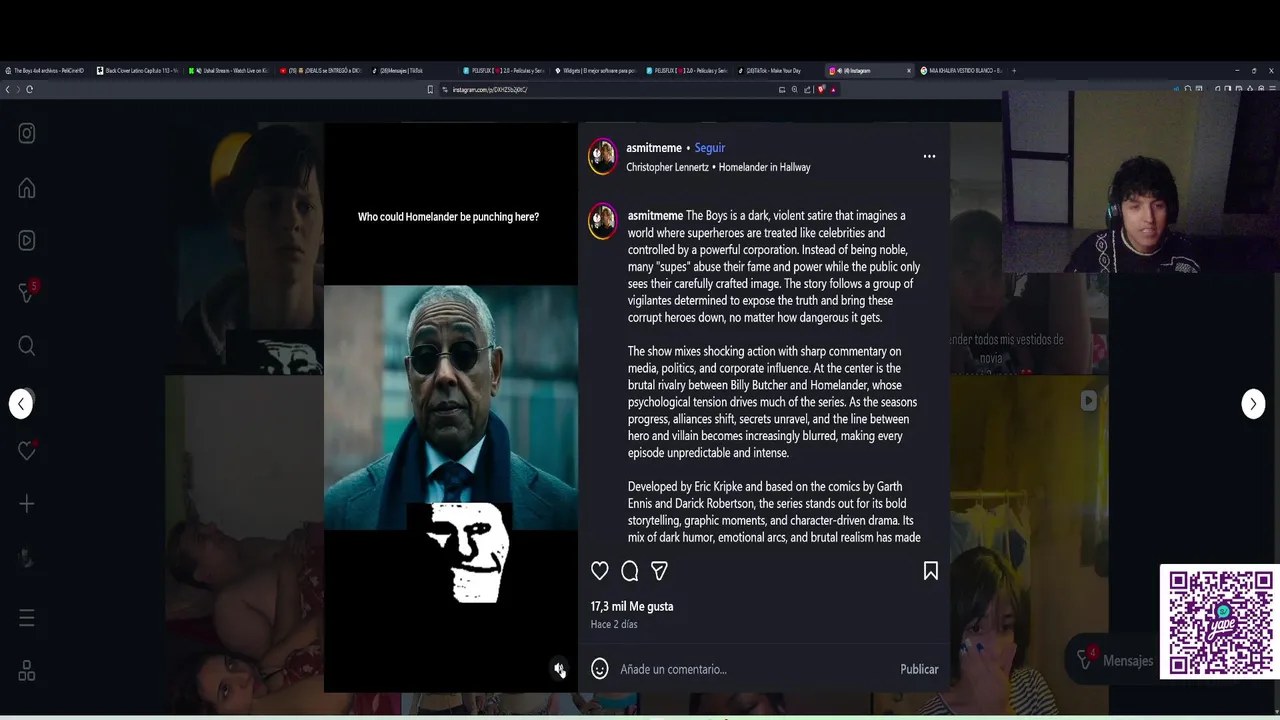Create new post with plus icon
The height and width of the screenshot is (720, 1280).
tap(27, 504)
